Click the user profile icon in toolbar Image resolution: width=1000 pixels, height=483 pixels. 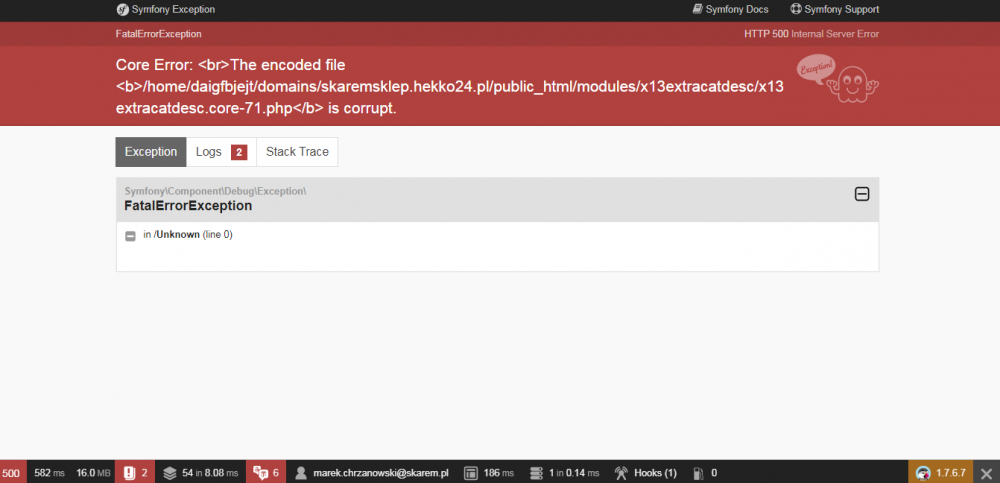[x=302, y=473]
